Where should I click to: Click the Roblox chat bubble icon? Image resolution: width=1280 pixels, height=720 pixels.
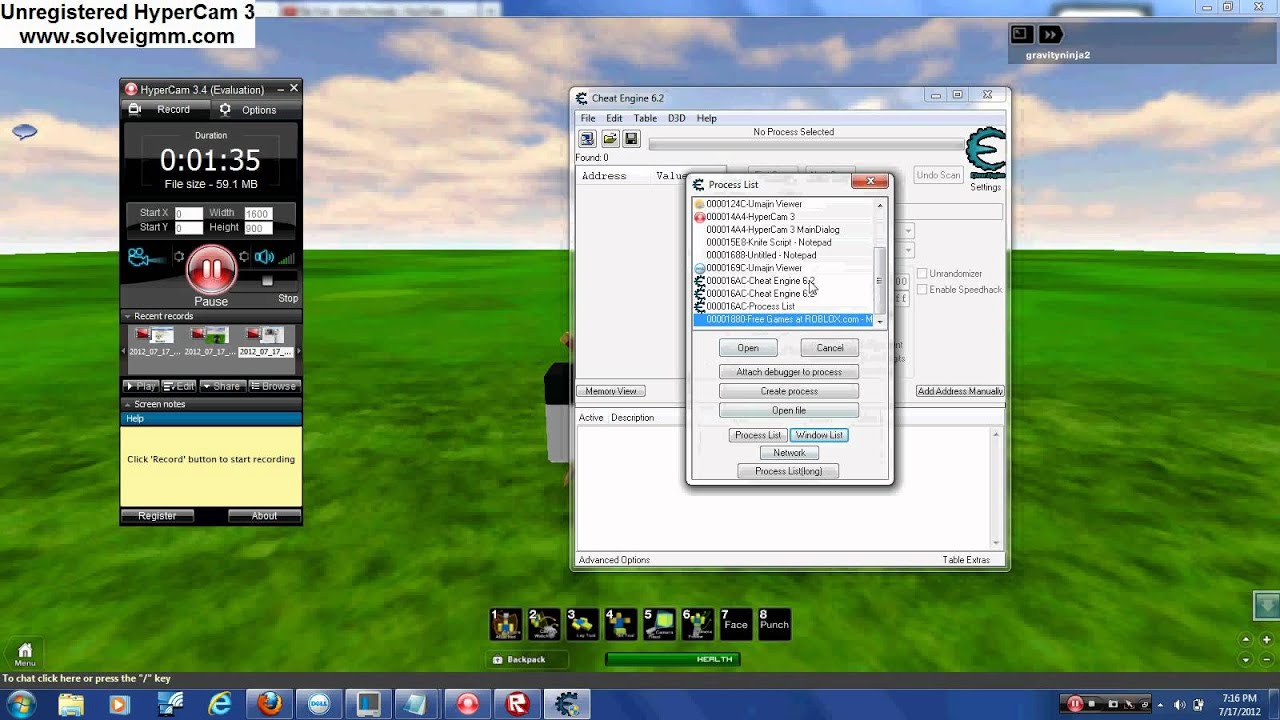(25, 132)
